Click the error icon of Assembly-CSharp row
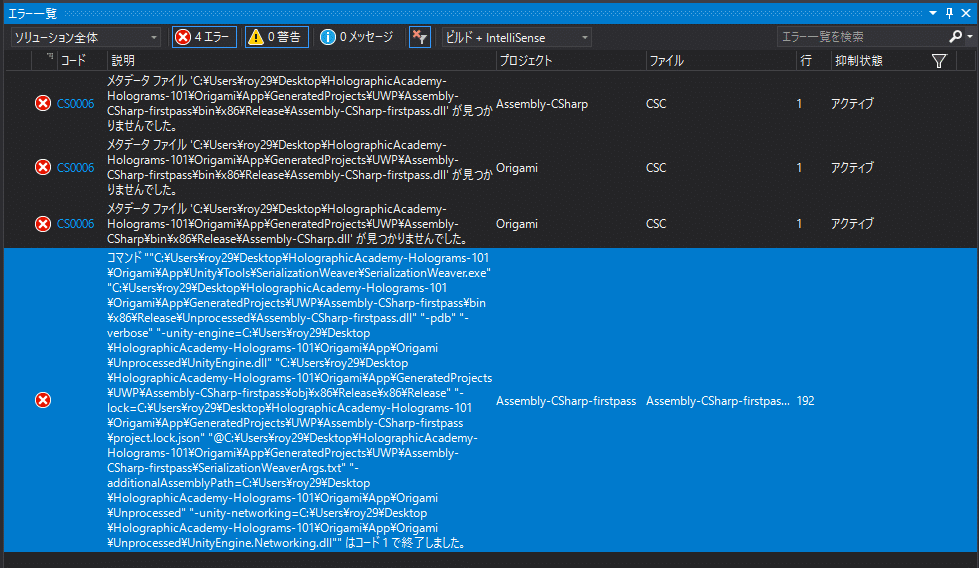The height and width of the screenshot is (568, 979). [43, 104]
